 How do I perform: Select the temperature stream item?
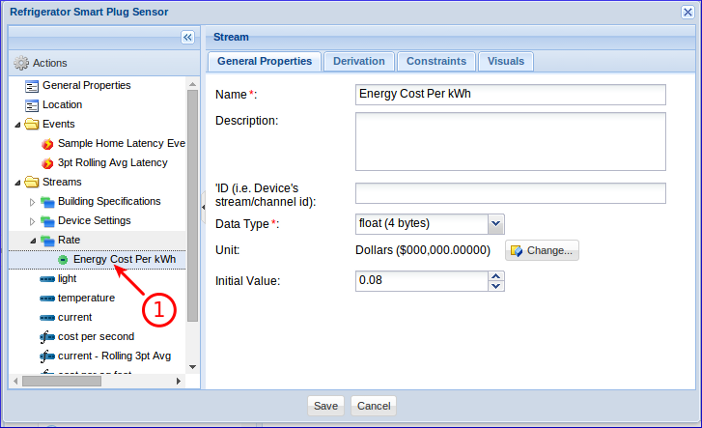coord(85,298)
